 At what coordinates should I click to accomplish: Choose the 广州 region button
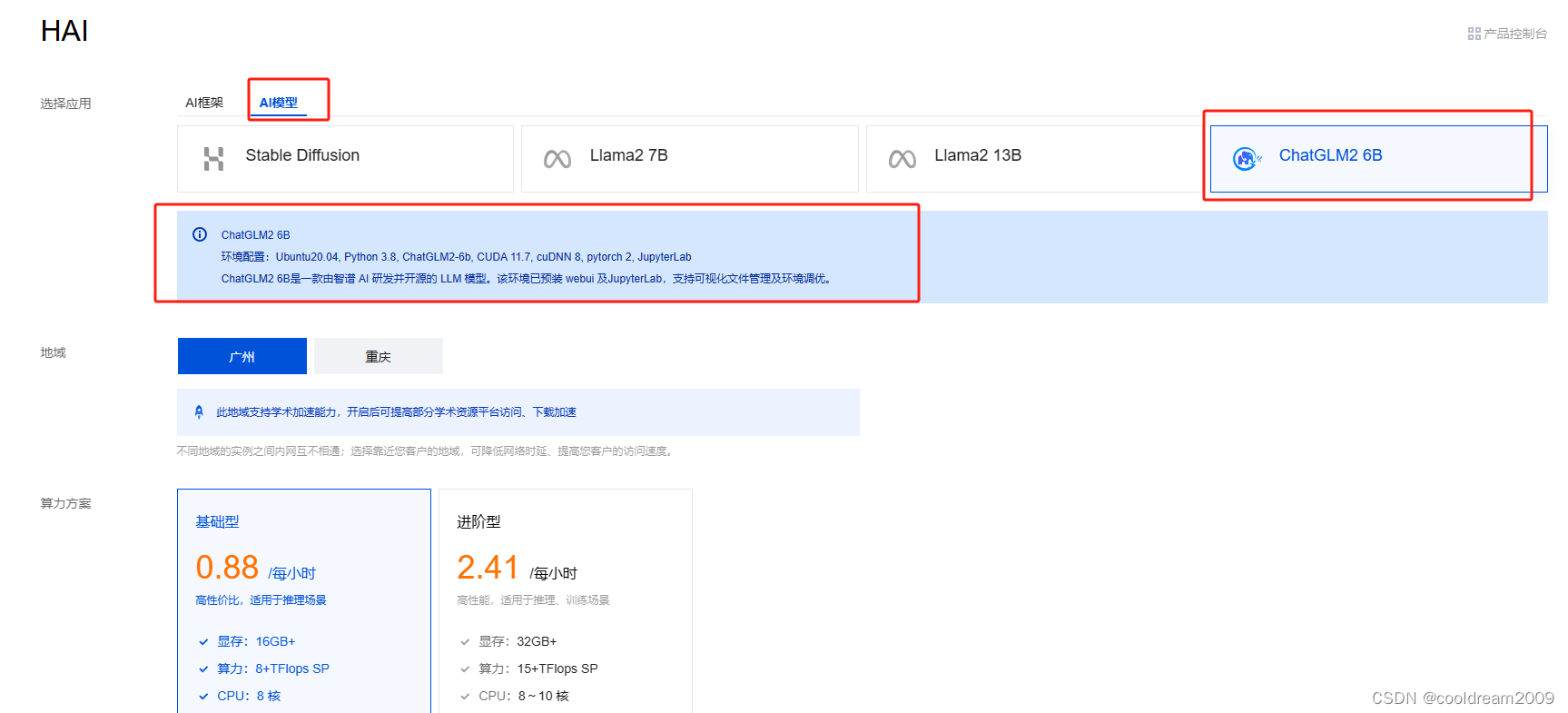pos(242,356)
